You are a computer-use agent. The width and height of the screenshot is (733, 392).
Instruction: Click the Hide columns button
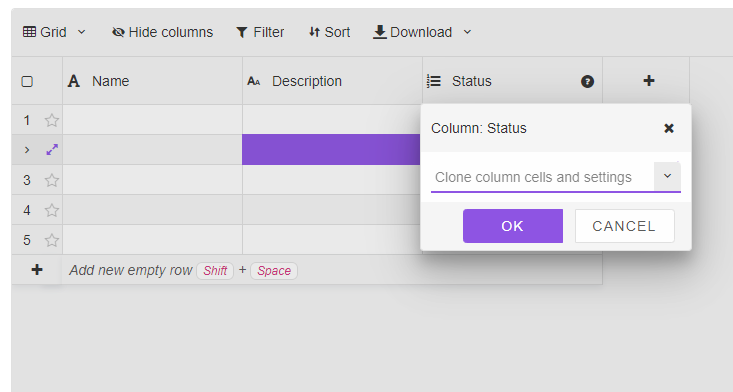point(162,32)
